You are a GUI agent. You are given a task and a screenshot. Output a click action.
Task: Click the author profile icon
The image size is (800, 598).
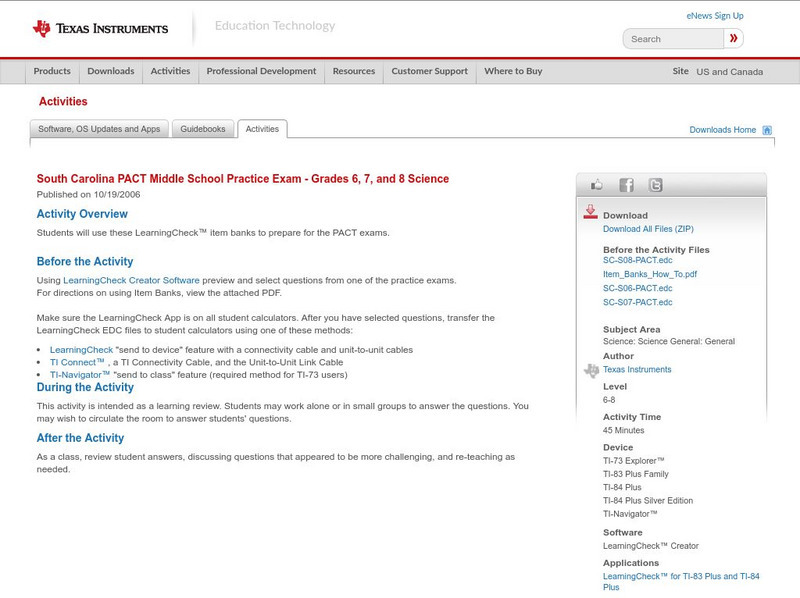(x=590, y=369)
